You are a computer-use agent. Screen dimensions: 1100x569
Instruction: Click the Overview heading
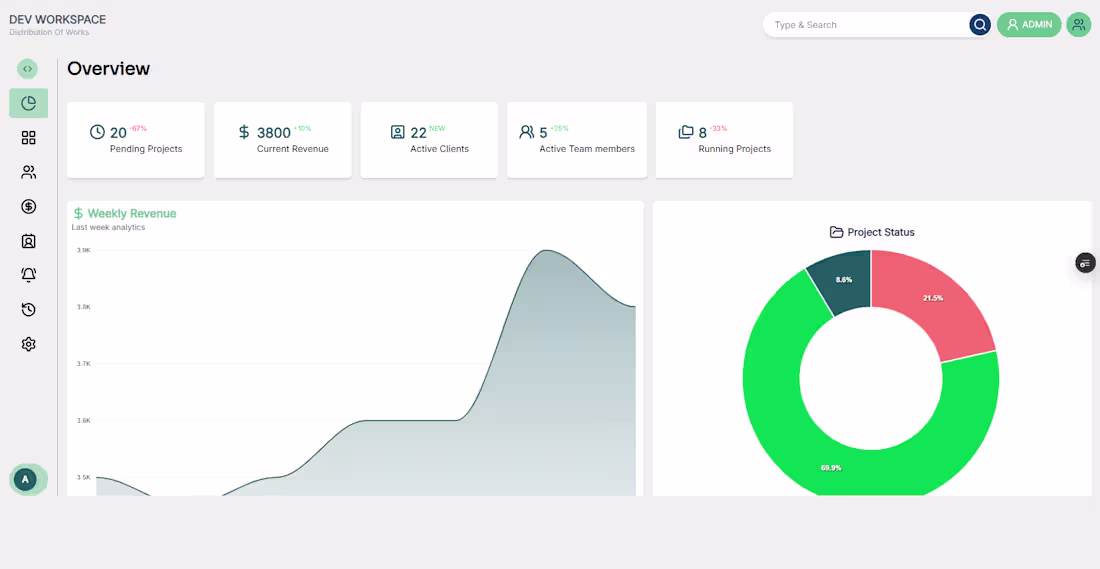(x=109, y=69)
